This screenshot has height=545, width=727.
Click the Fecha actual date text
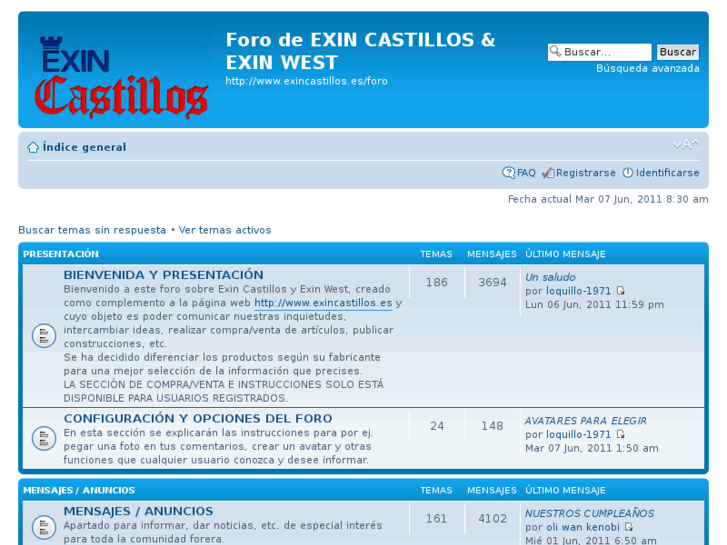coord(608,199)
